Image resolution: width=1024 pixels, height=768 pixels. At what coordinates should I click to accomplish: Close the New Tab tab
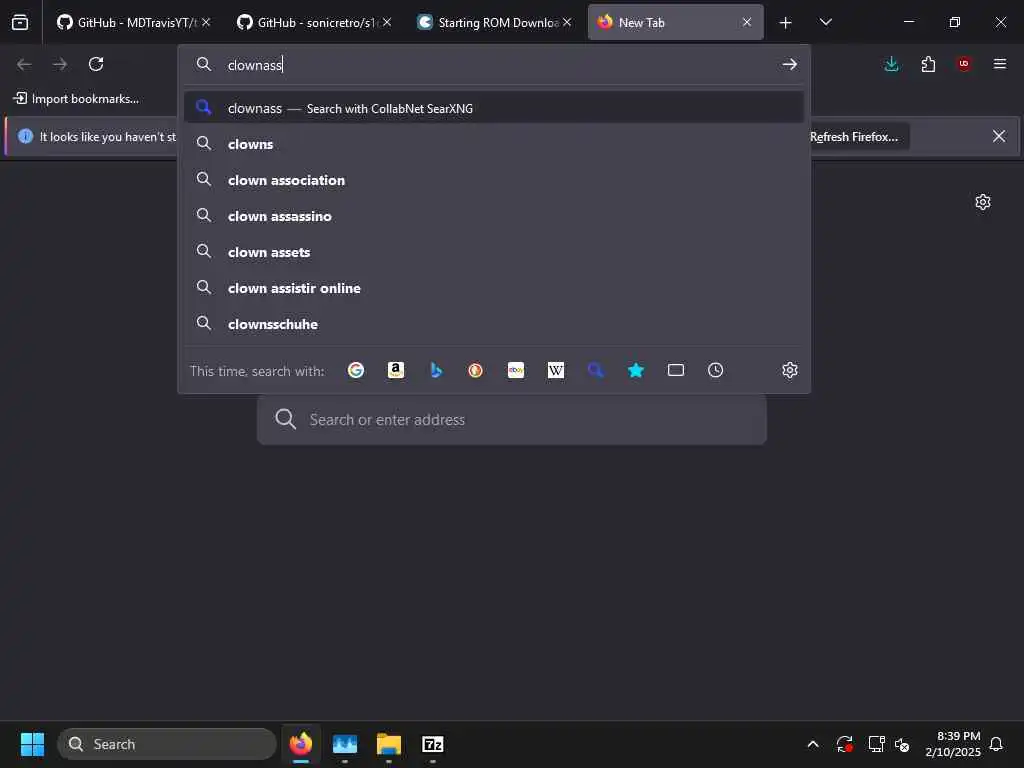(746, 22)
